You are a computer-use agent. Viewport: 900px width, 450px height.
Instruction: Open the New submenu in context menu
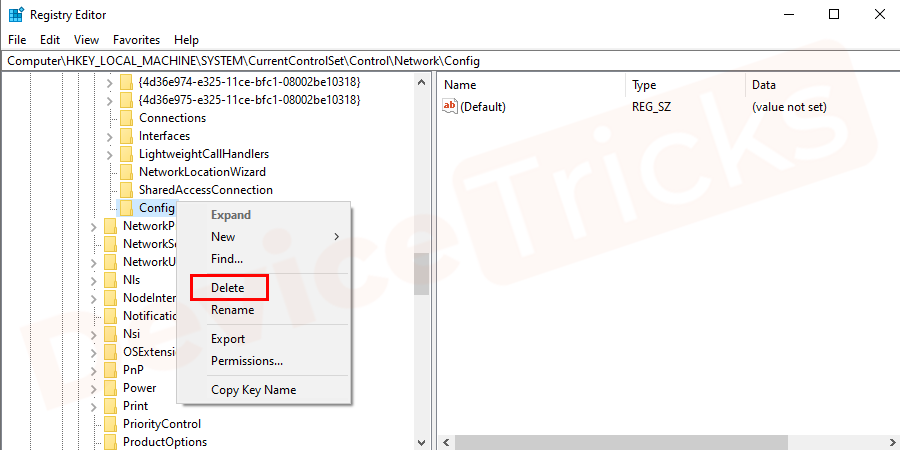pos(264,237)
